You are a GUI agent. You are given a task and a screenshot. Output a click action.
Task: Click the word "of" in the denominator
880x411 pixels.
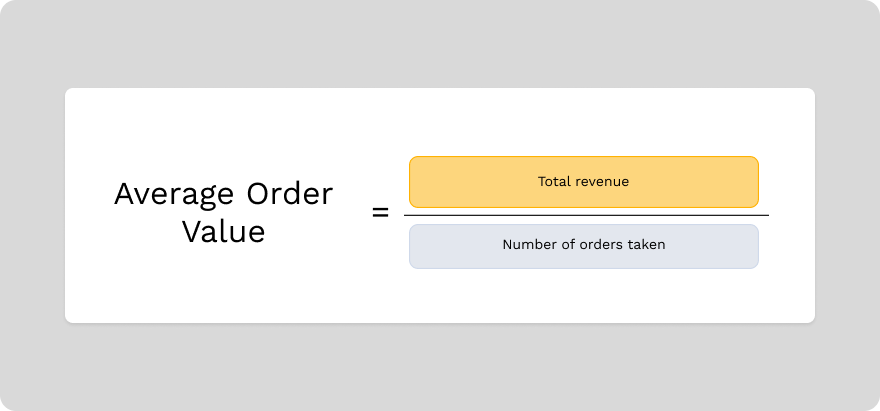click(566, 245)
